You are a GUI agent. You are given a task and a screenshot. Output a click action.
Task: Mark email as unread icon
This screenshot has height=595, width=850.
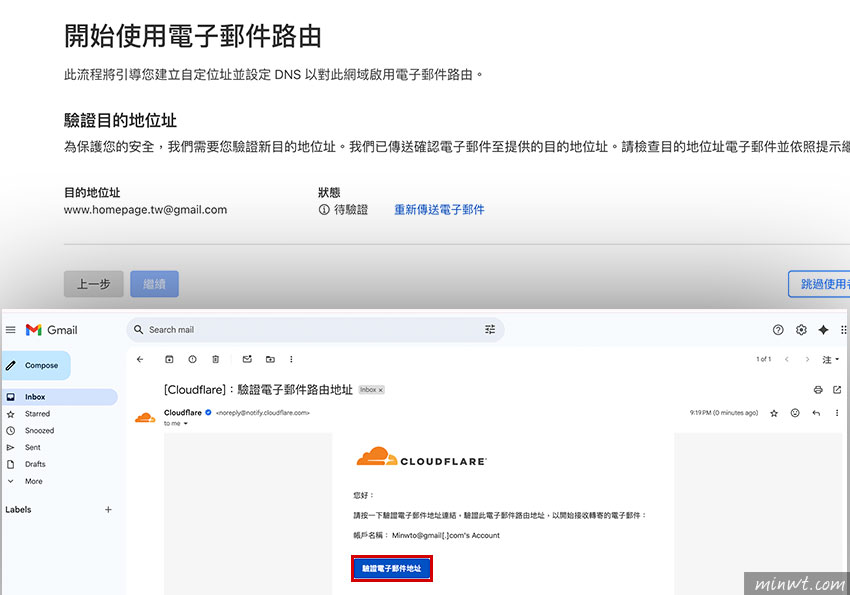click(247, 359)
